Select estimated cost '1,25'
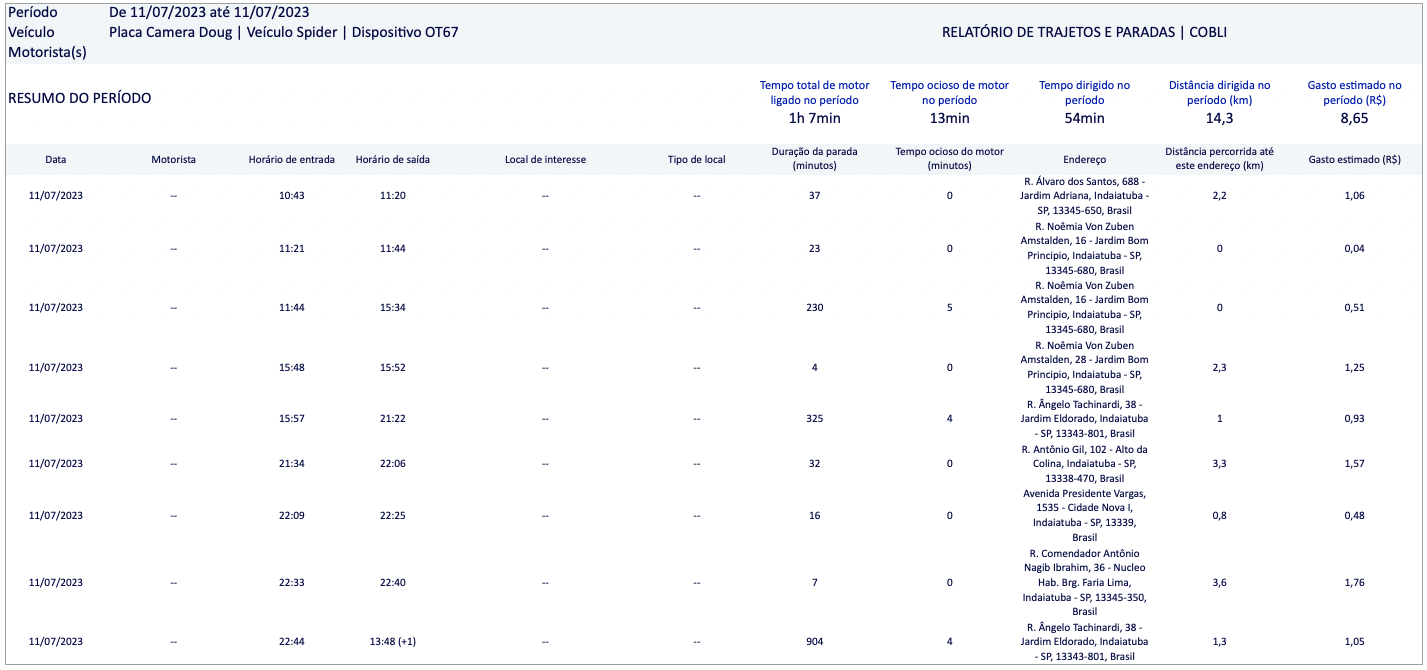1427x670 pixels. pyautogui.click(x=1354, y=367)
